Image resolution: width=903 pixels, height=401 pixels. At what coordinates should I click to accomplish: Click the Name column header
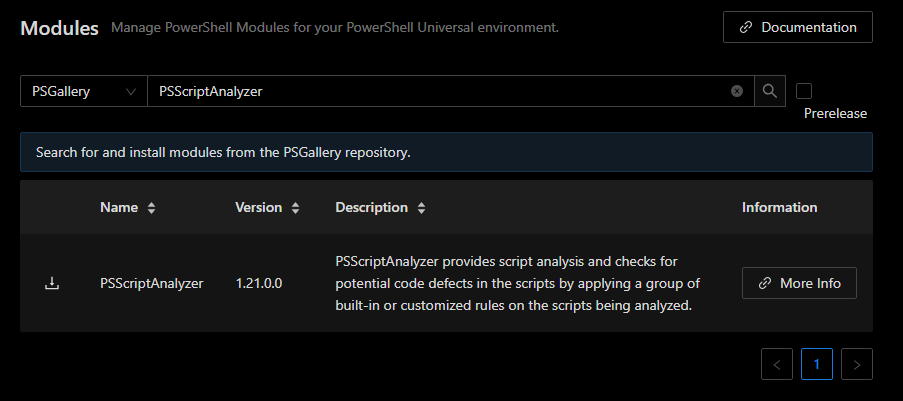[119, 207]
